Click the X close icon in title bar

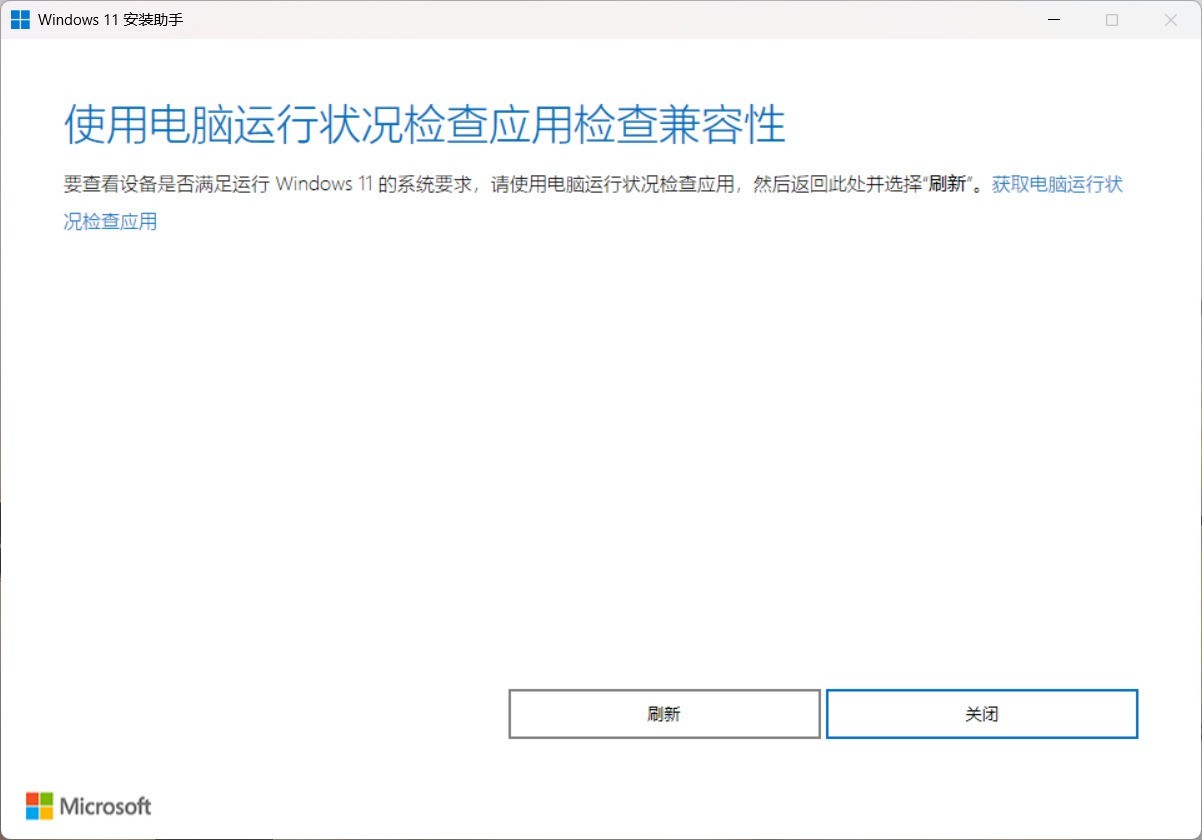pos(1170,19)
